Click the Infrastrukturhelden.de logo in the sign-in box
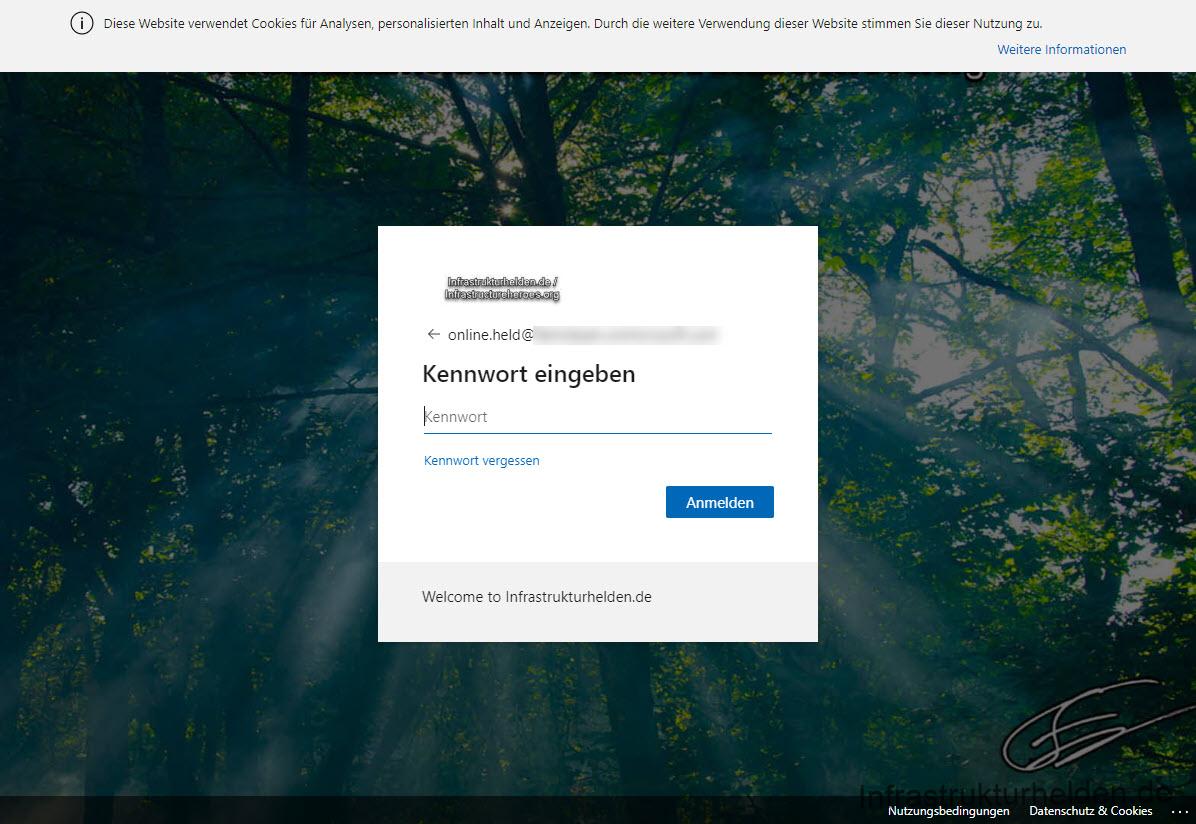This screenshot has height=824, width=1196. click(x=502, y=288)
